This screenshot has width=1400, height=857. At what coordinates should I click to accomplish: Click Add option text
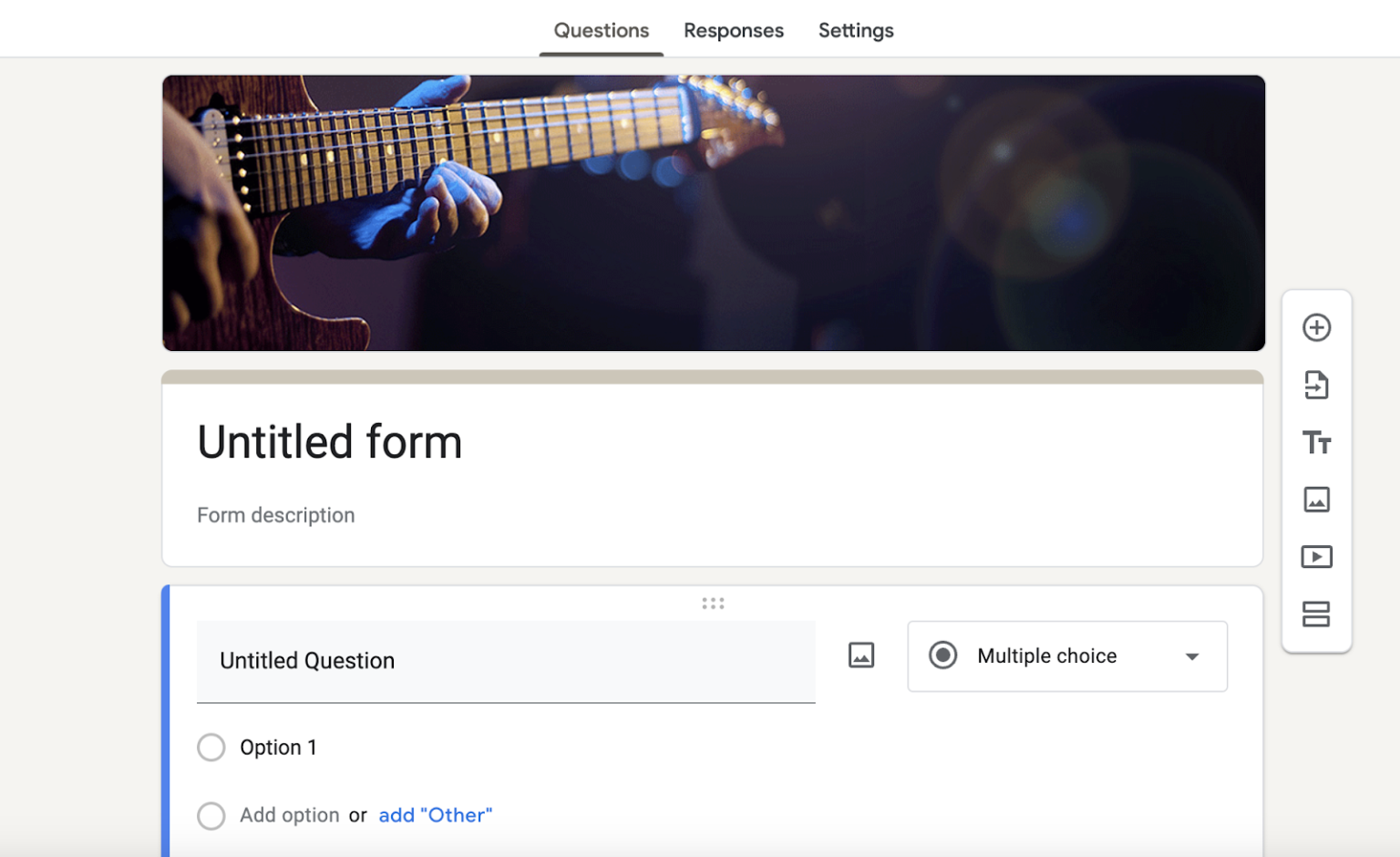[x=290, y=814]
